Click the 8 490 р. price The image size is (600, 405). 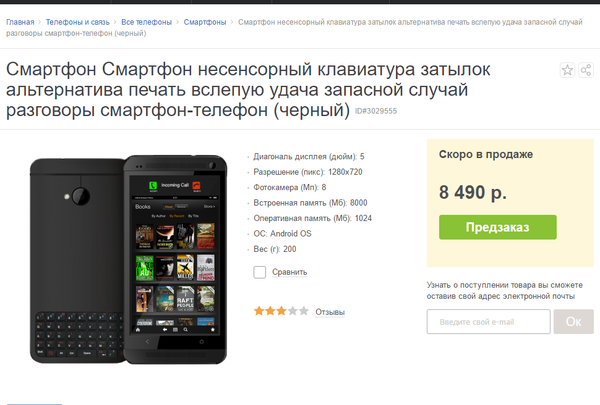pos(473,192)
